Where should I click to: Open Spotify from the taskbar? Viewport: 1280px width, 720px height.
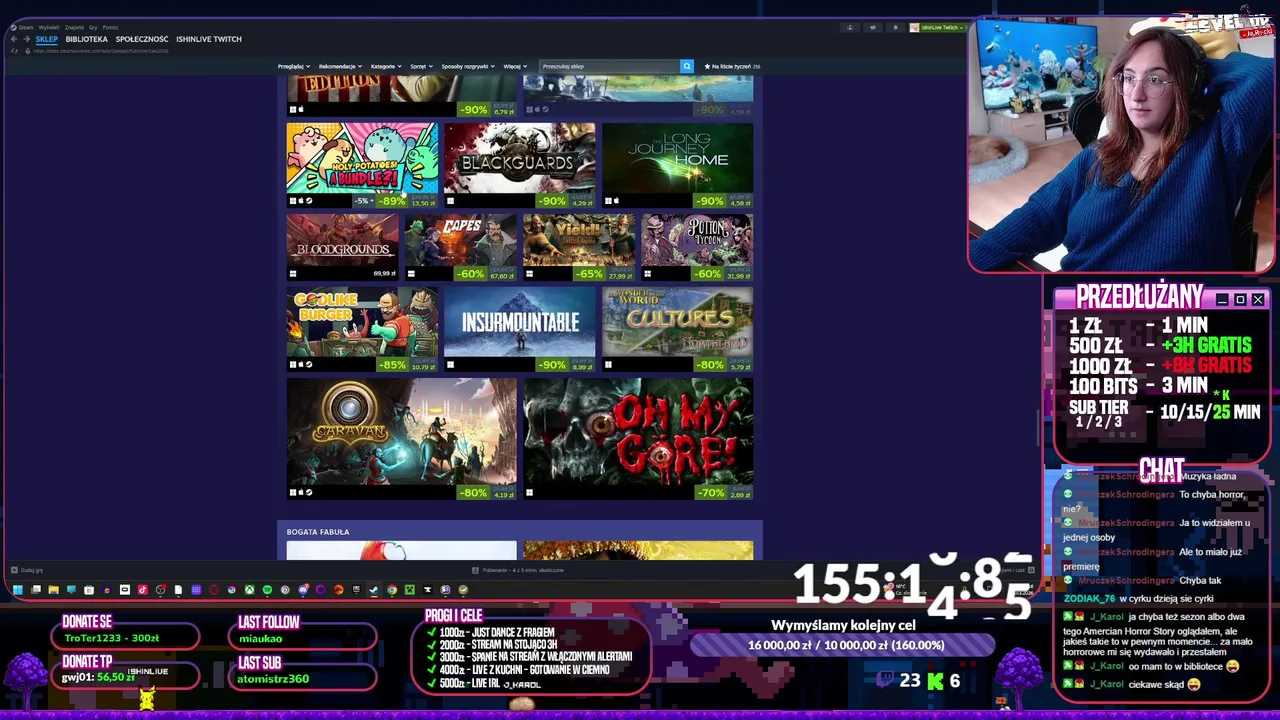coord(267,590)
